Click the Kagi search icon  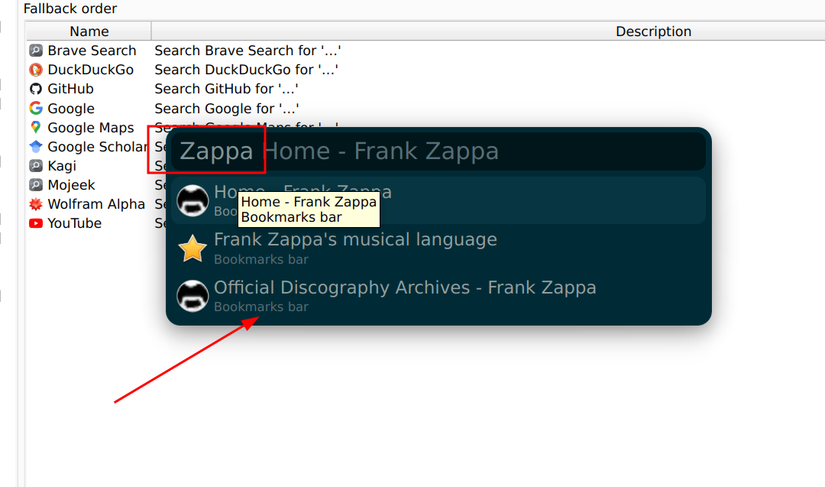(36, 166)
